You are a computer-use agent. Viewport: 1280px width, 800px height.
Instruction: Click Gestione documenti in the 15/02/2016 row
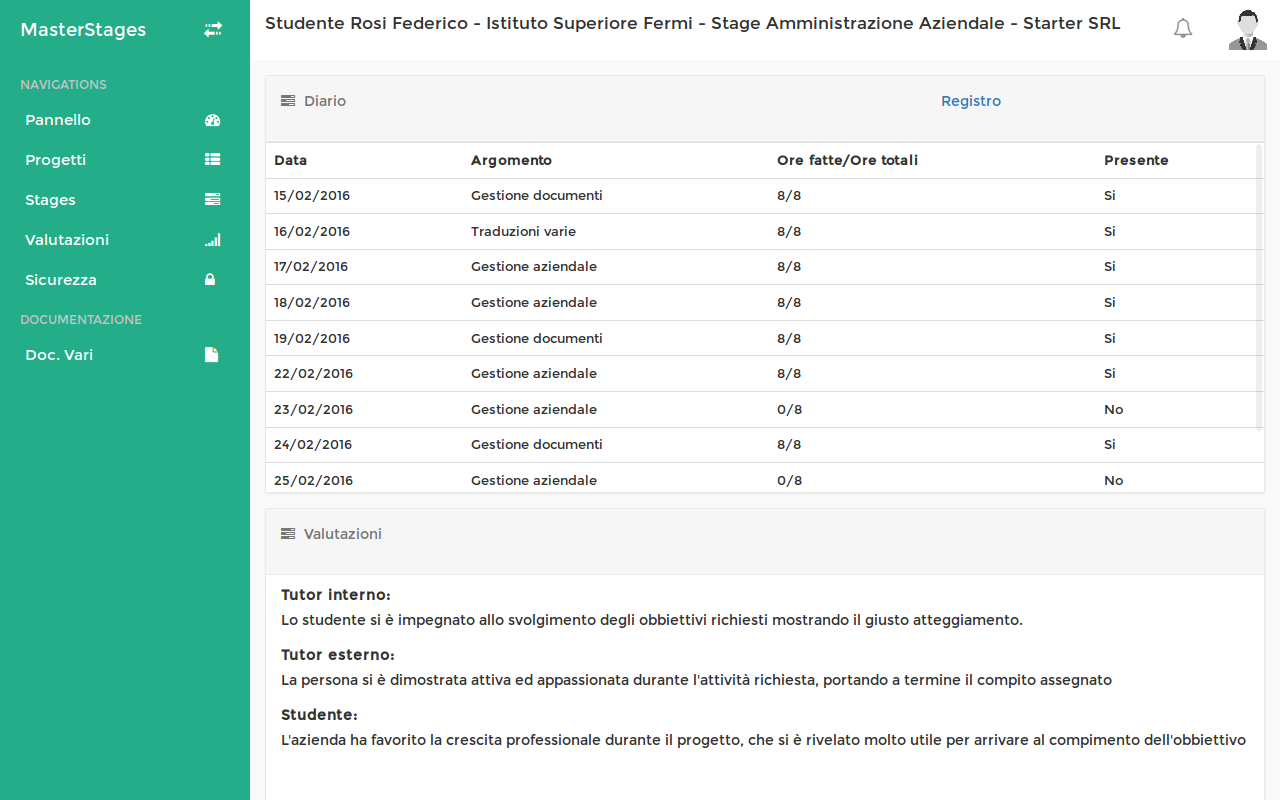click(537, 196)
